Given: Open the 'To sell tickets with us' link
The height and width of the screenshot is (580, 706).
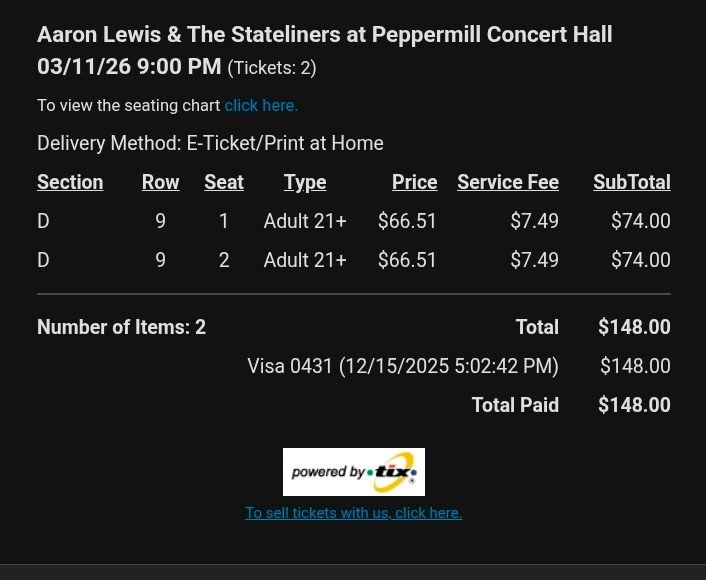Looking at the screenshot, I should pyautogui.click(x=353, y=513).
